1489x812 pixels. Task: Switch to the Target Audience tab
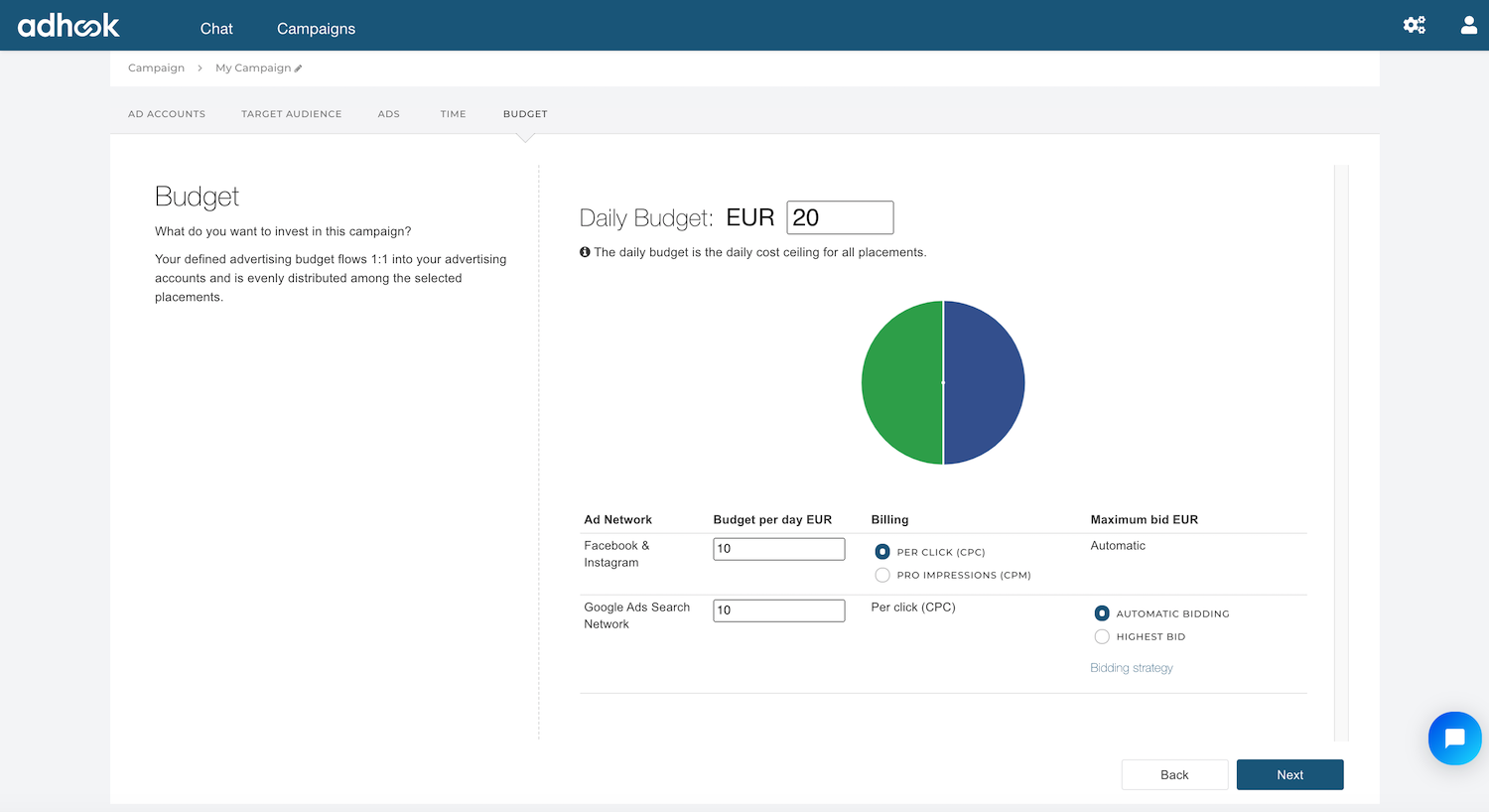tap(291, 114)
